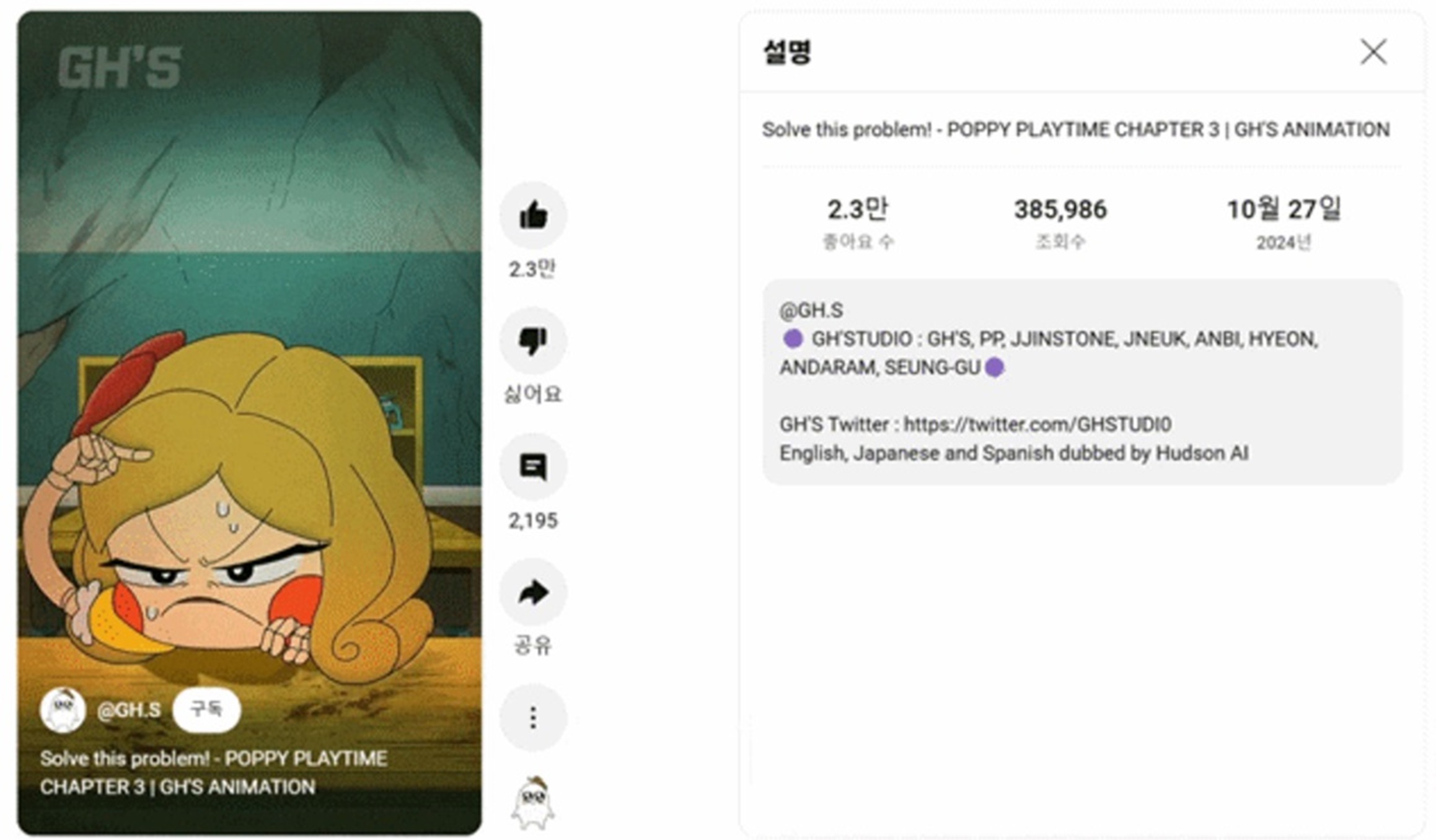
Task: Click the ghost audio icon below options
Action: [532, 802]
